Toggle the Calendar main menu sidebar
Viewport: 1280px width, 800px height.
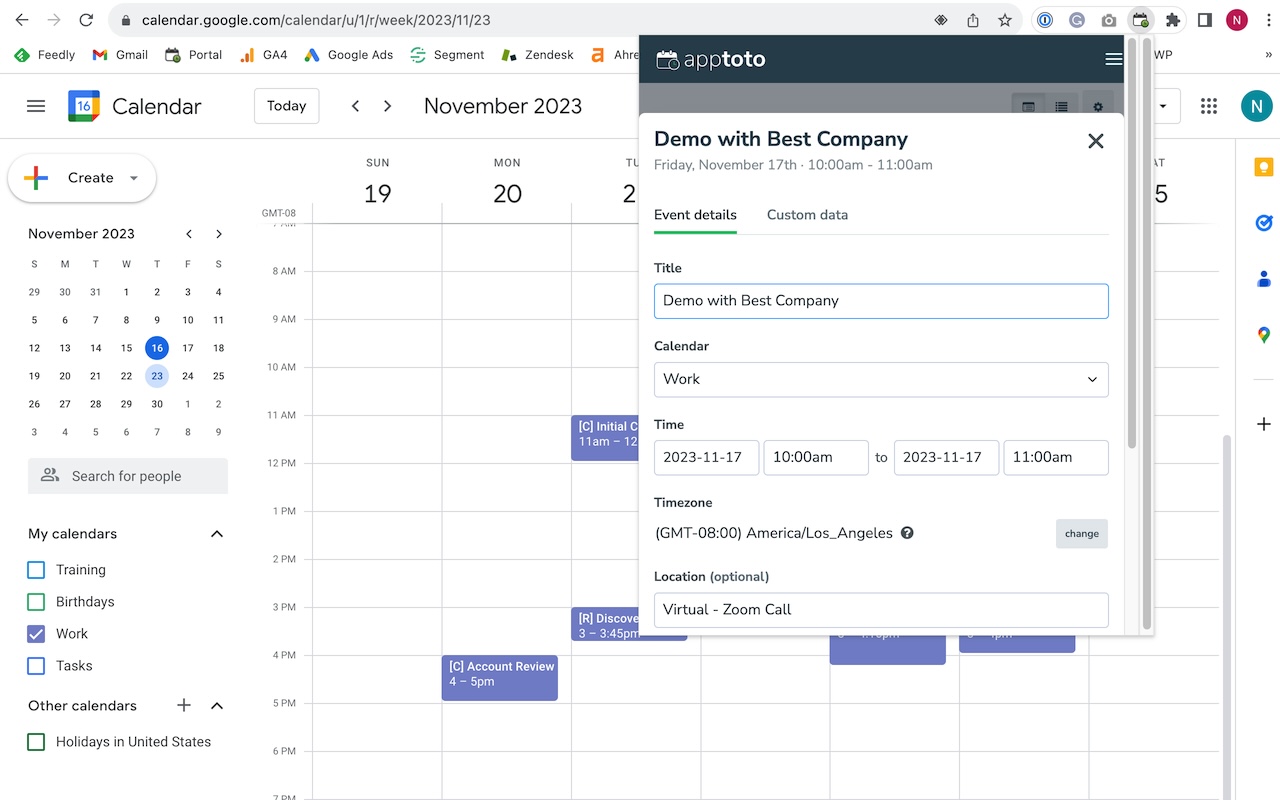36,106
